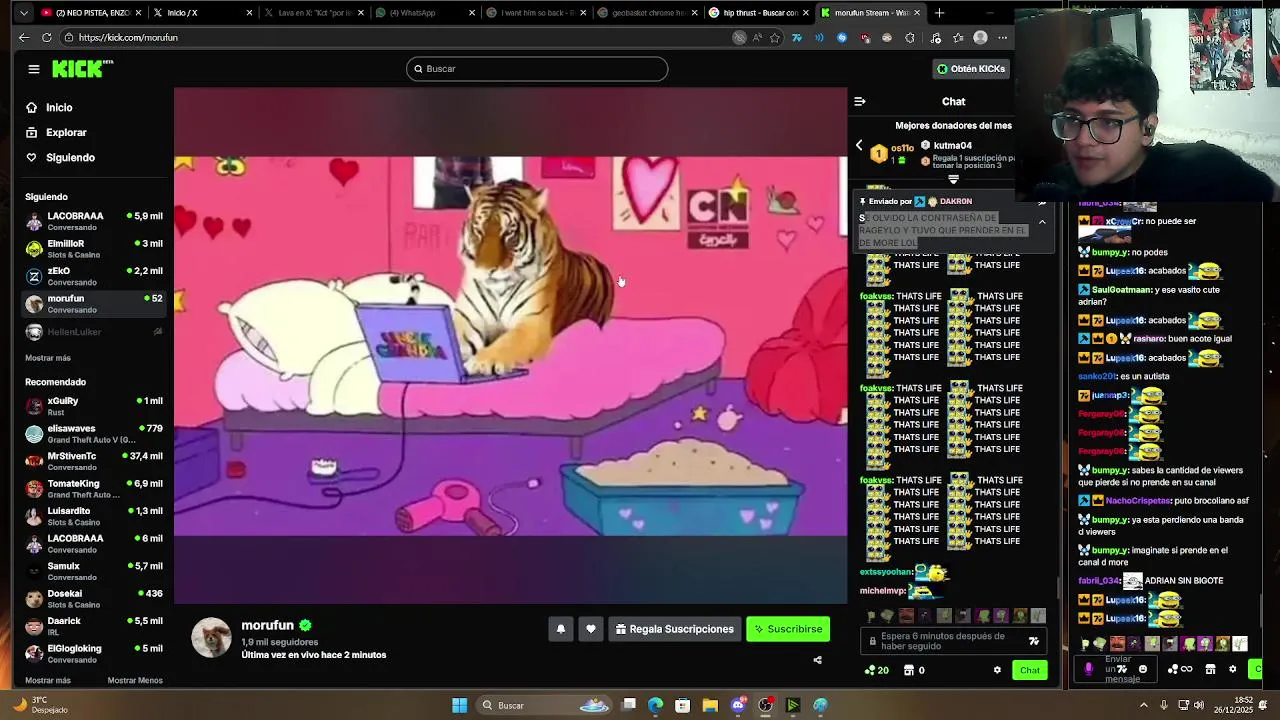Open a new browser tab
Screen dimensions: 1280x720
pyautogui.click(x=939, y=13)
